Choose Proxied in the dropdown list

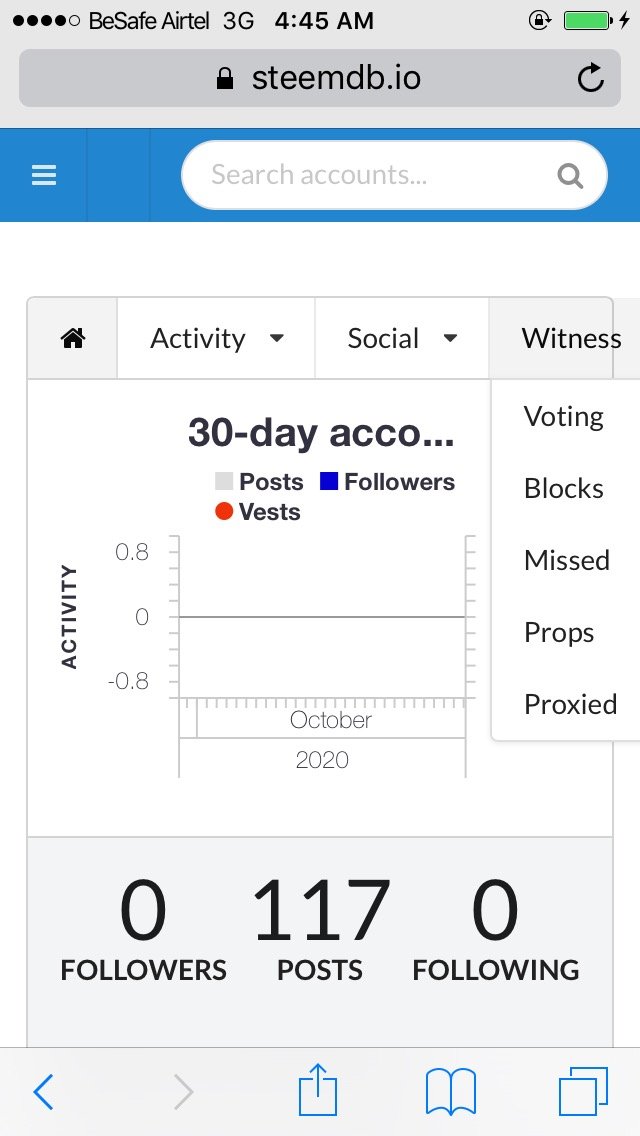[570, 704]
